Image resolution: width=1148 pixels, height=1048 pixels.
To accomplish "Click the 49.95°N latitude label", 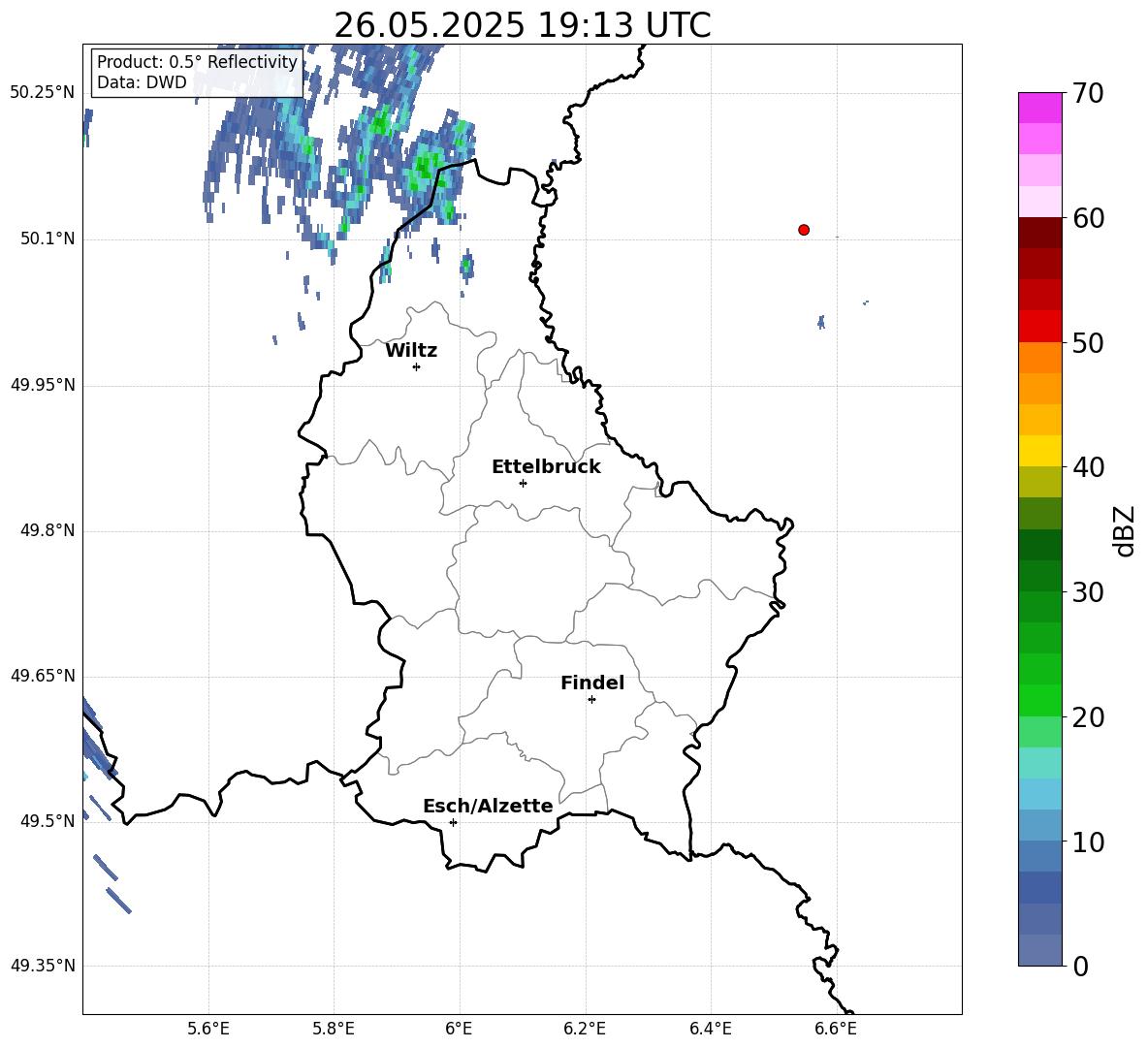I will [x=43, y=384].
